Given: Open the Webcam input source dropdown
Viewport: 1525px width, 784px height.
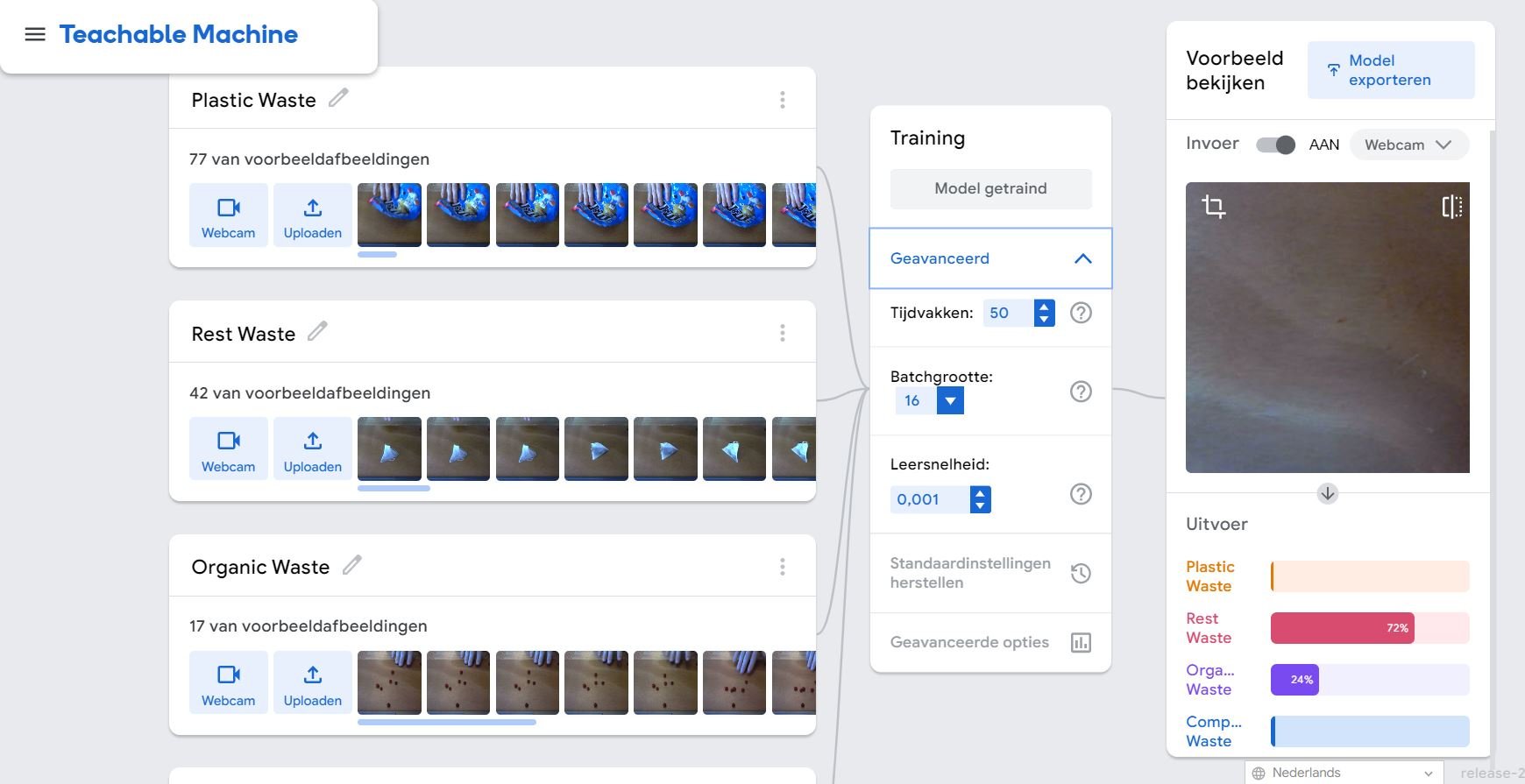Looking at the screenshot, I should [1409, 145].
